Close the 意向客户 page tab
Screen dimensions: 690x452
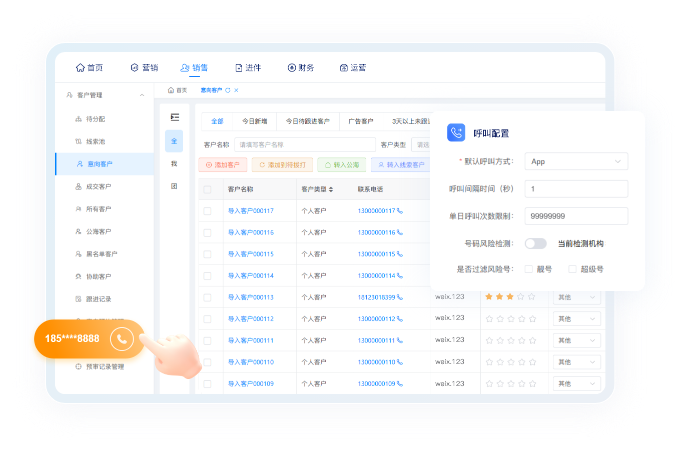pyautogui.click(x=236, y=90)
